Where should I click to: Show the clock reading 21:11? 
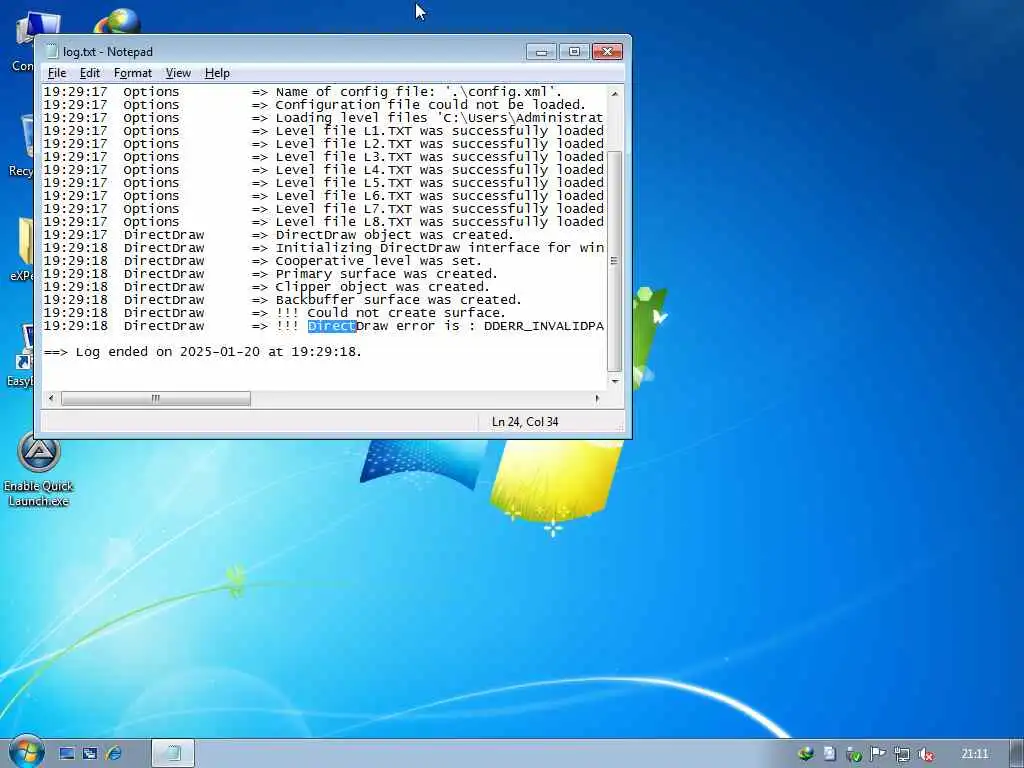[x=974, y=754]
